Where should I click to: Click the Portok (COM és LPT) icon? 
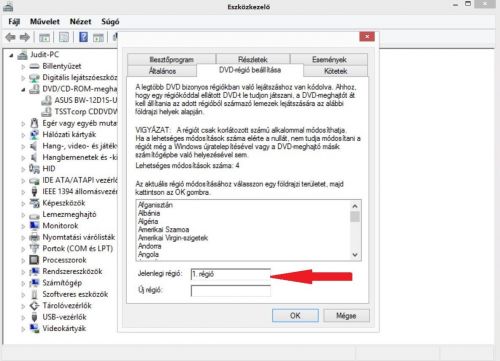(34, 249)
